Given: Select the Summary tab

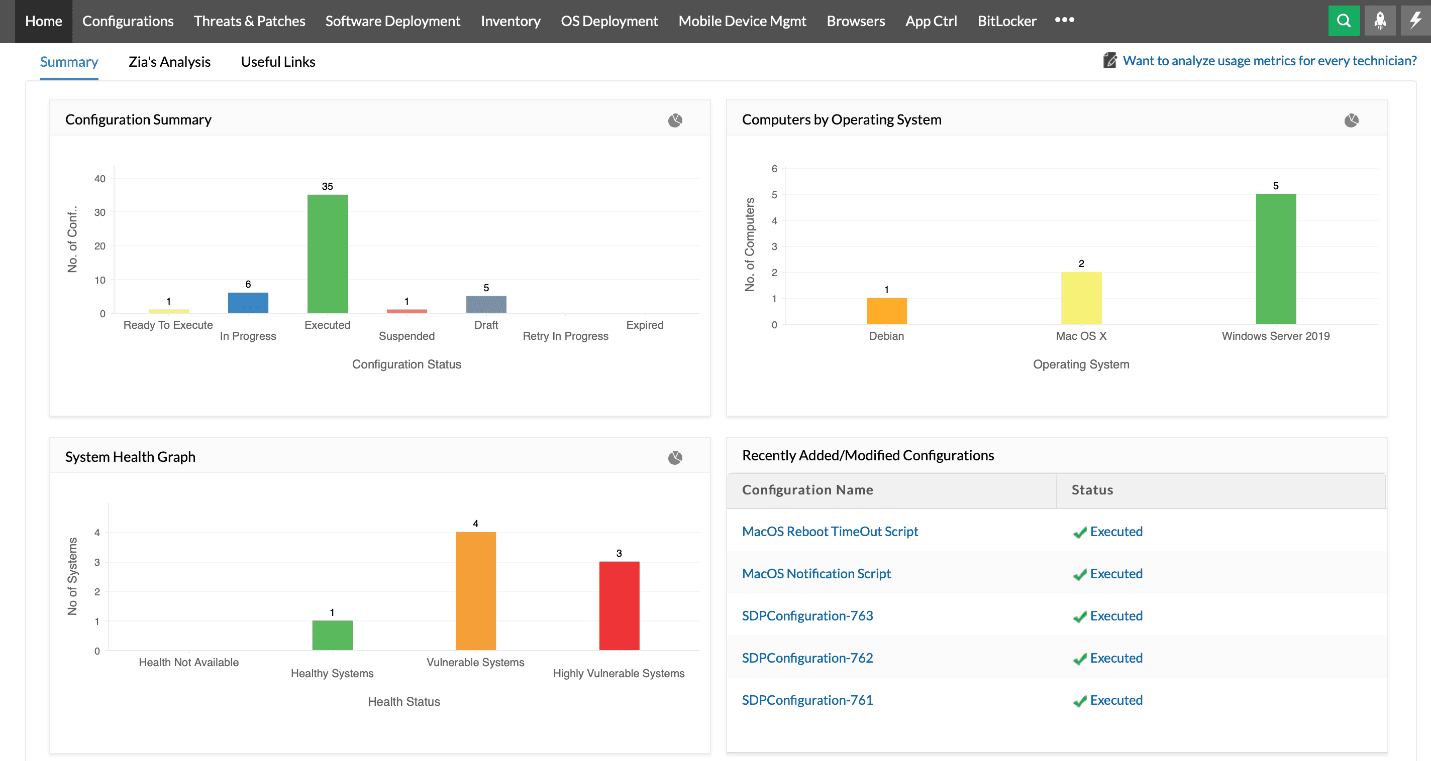Looking at the screenshot, I should [69, 62].
